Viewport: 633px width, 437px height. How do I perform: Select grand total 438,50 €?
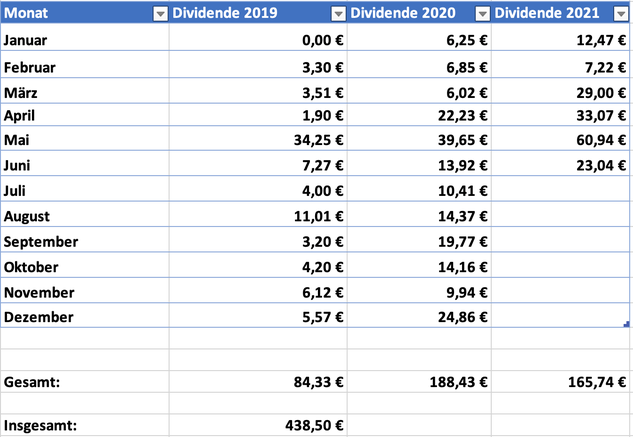pyautogui.click(x=258, y=425)
